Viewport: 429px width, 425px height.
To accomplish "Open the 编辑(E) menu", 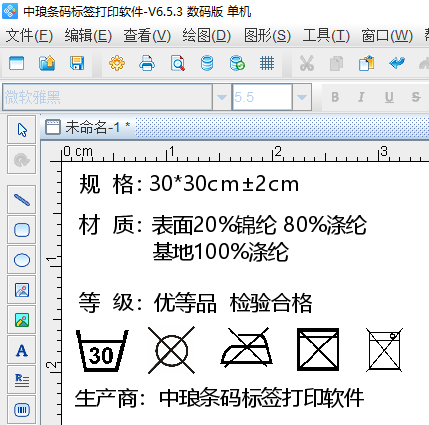I will [88, 35].
